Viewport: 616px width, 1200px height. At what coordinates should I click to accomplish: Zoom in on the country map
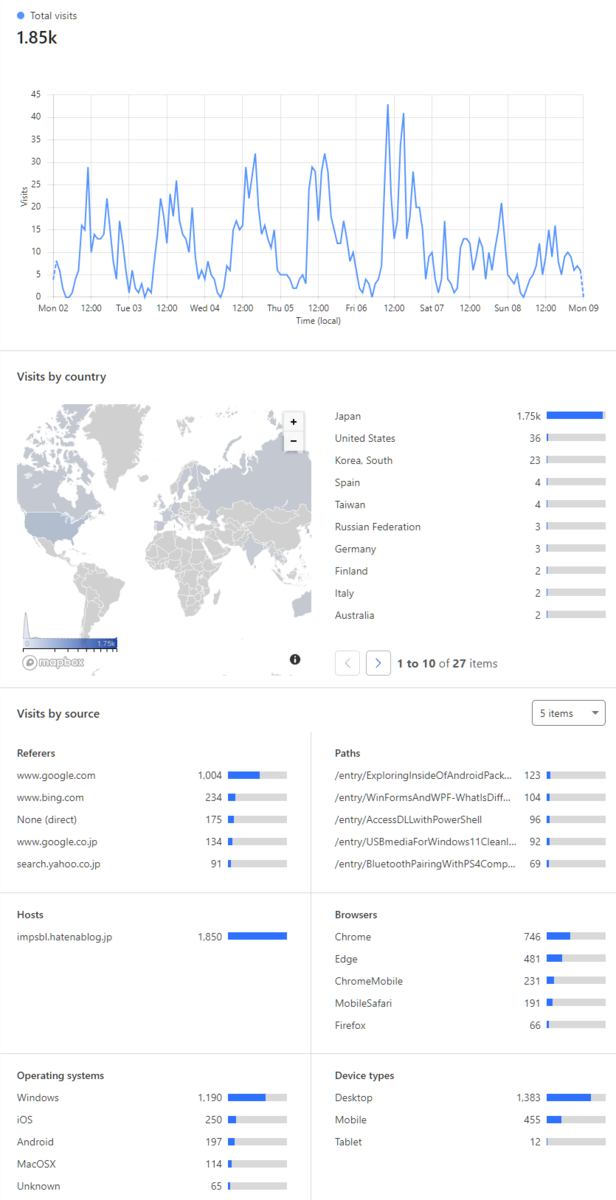tap(293, 422)
